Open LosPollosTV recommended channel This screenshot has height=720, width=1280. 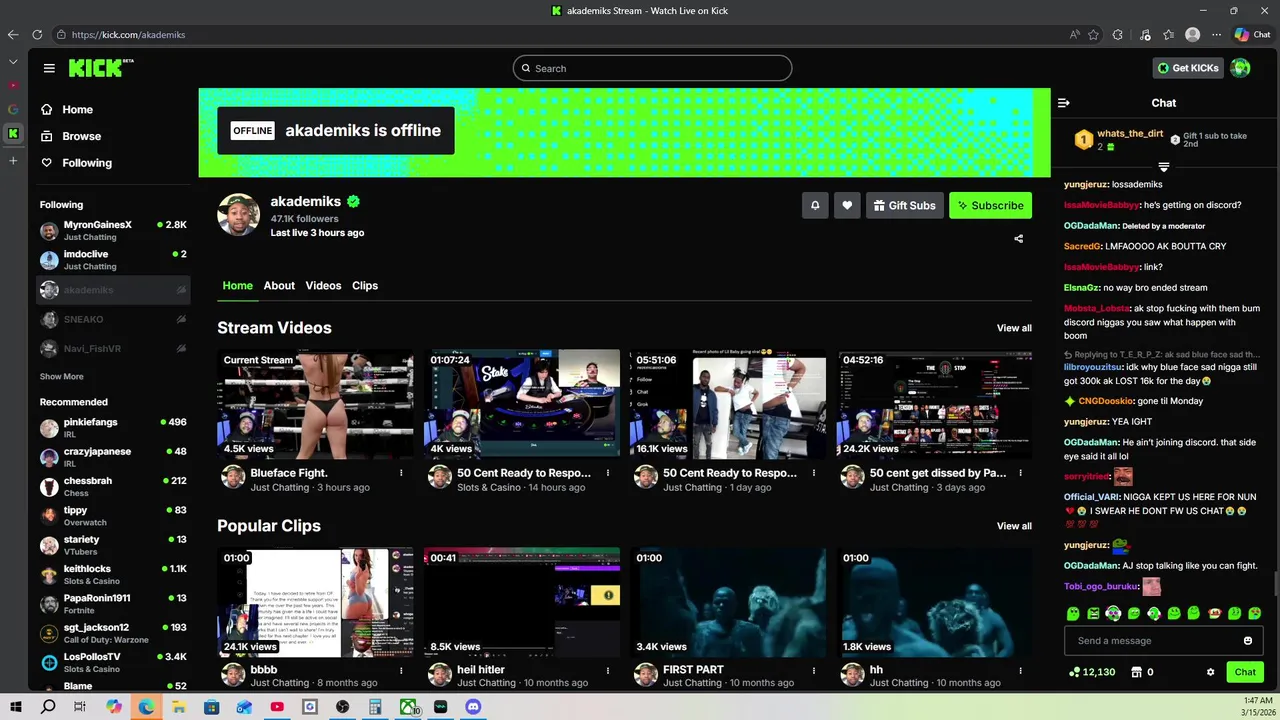pyautogui.click(x=113, y=662)
